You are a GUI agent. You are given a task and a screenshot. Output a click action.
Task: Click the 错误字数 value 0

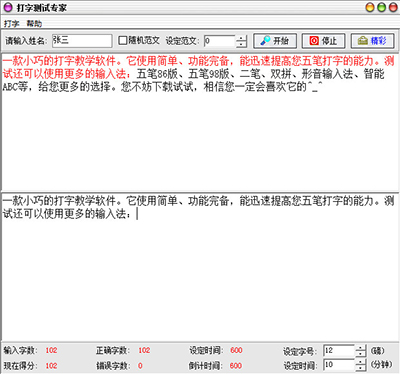(140, 366)
